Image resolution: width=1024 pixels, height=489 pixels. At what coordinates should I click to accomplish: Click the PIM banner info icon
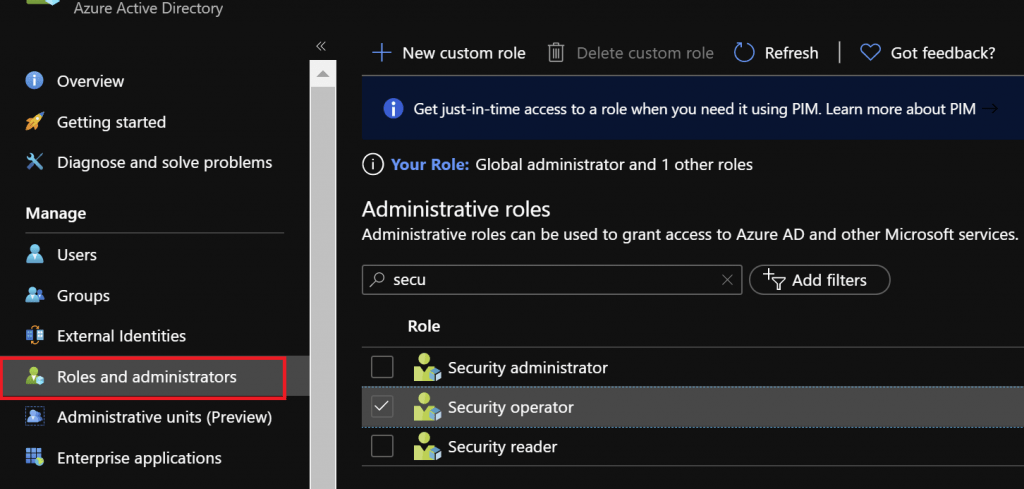pyautogui.click(x=393, y=108)
